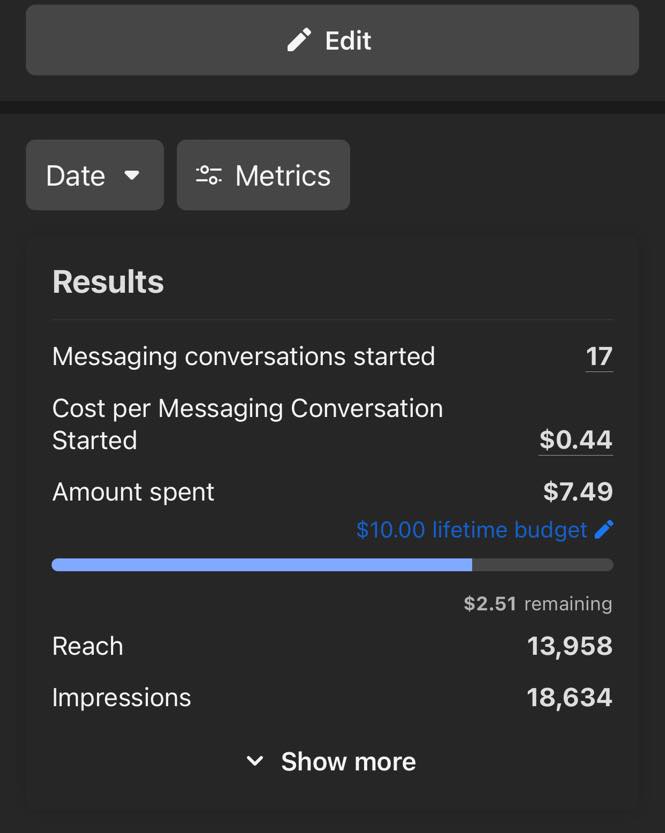Click the $2.51 remaining text
Image resolution: width=665 pixels, height=833 pixels.
point(537,604)
